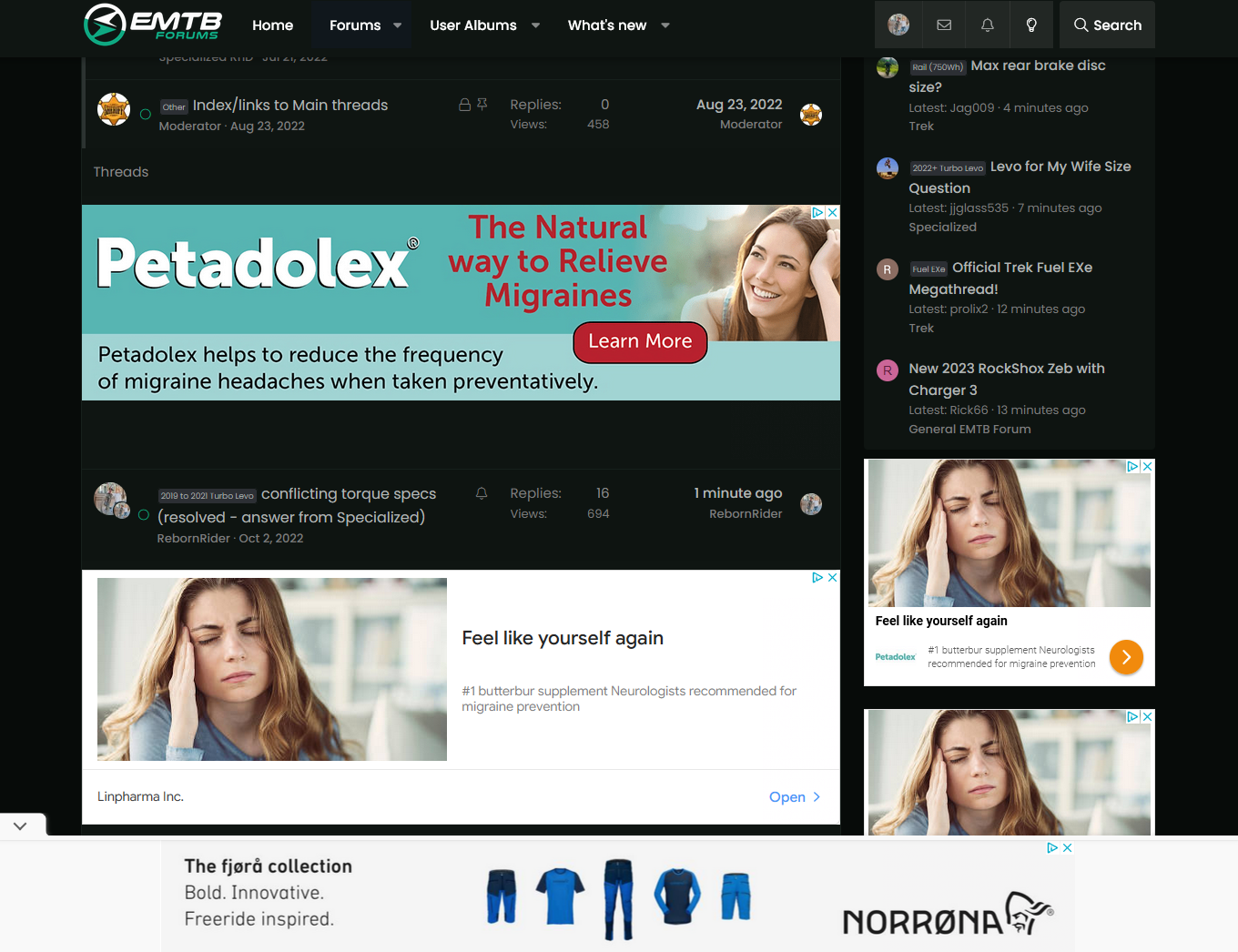Image resolution: width=1238 pixels, height=952 pixels.
Task: Click AdChoices icon on second sidebar ad
Action: [1133, 716]
